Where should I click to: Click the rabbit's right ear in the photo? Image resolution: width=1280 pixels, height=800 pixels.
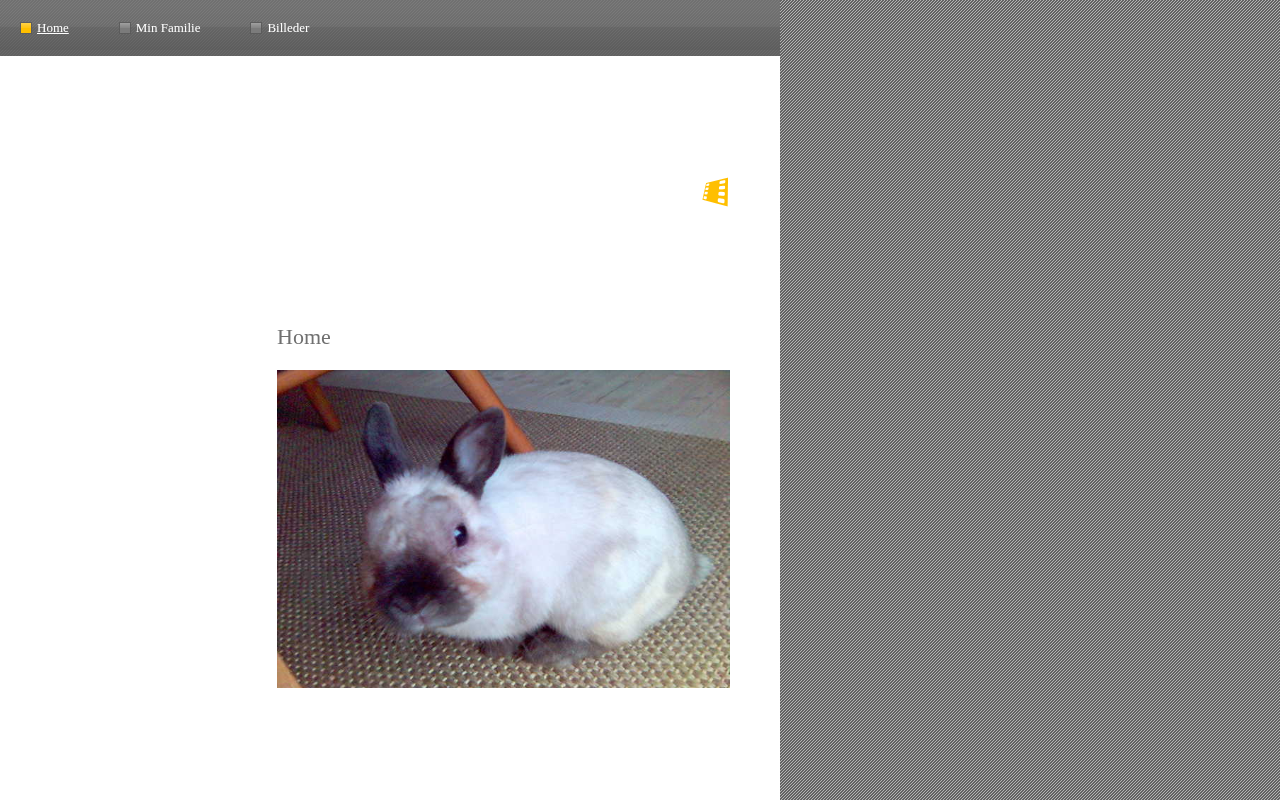[x=476, y=445]
